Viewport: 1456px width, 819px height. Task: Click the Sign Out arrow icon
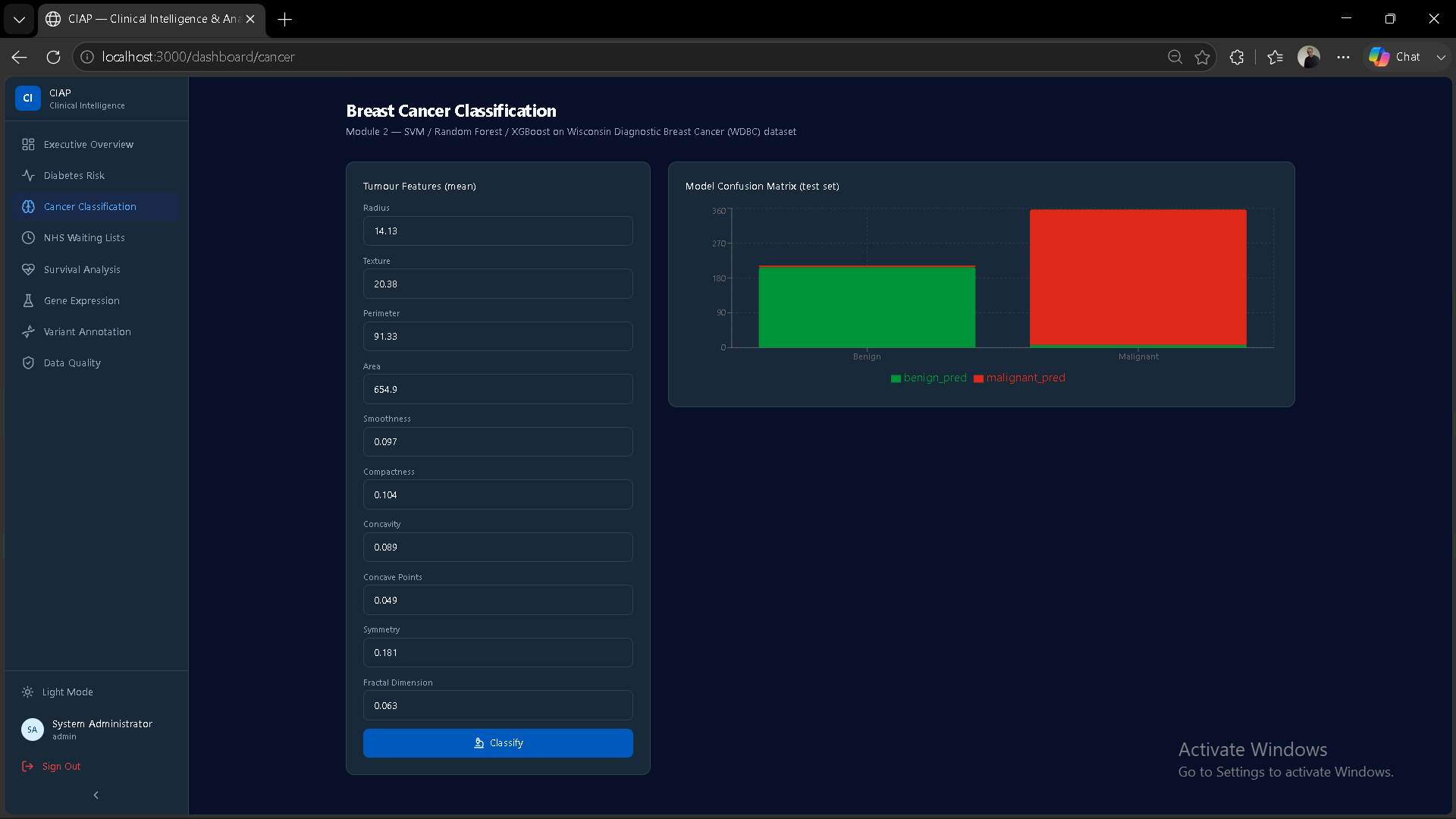(27, 766)
